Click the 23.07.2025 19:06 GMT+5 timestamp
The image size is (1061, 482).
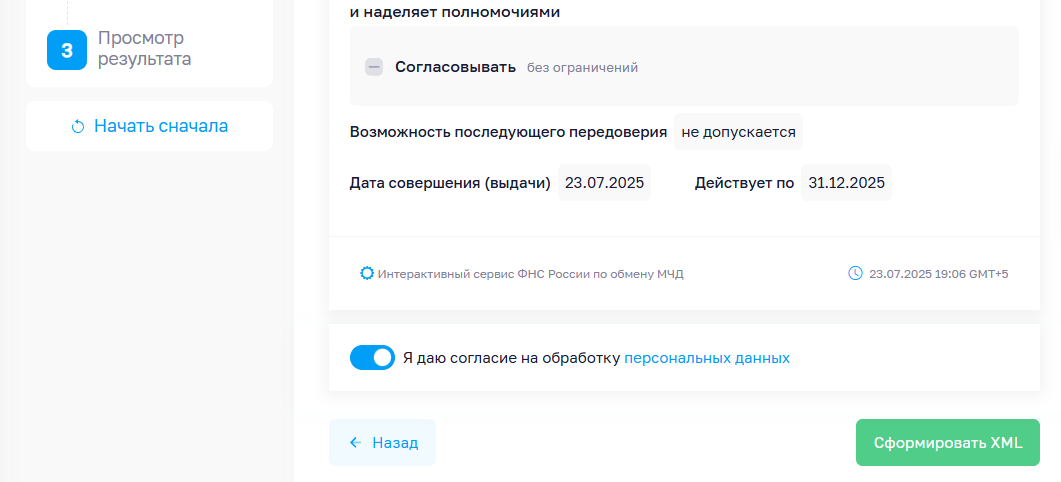[x=939, y=274]
